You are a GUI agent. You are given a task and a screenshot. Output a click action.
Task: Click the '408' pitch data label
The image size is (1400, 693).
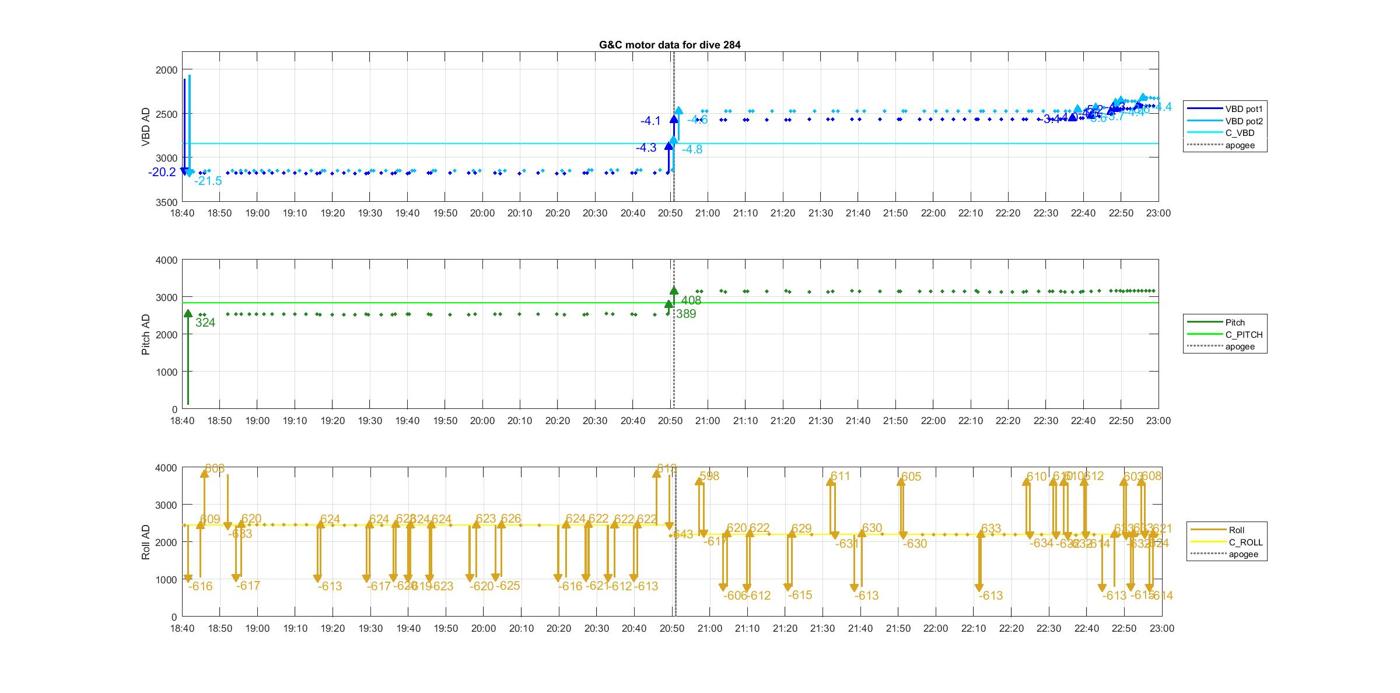pos(691,300)
